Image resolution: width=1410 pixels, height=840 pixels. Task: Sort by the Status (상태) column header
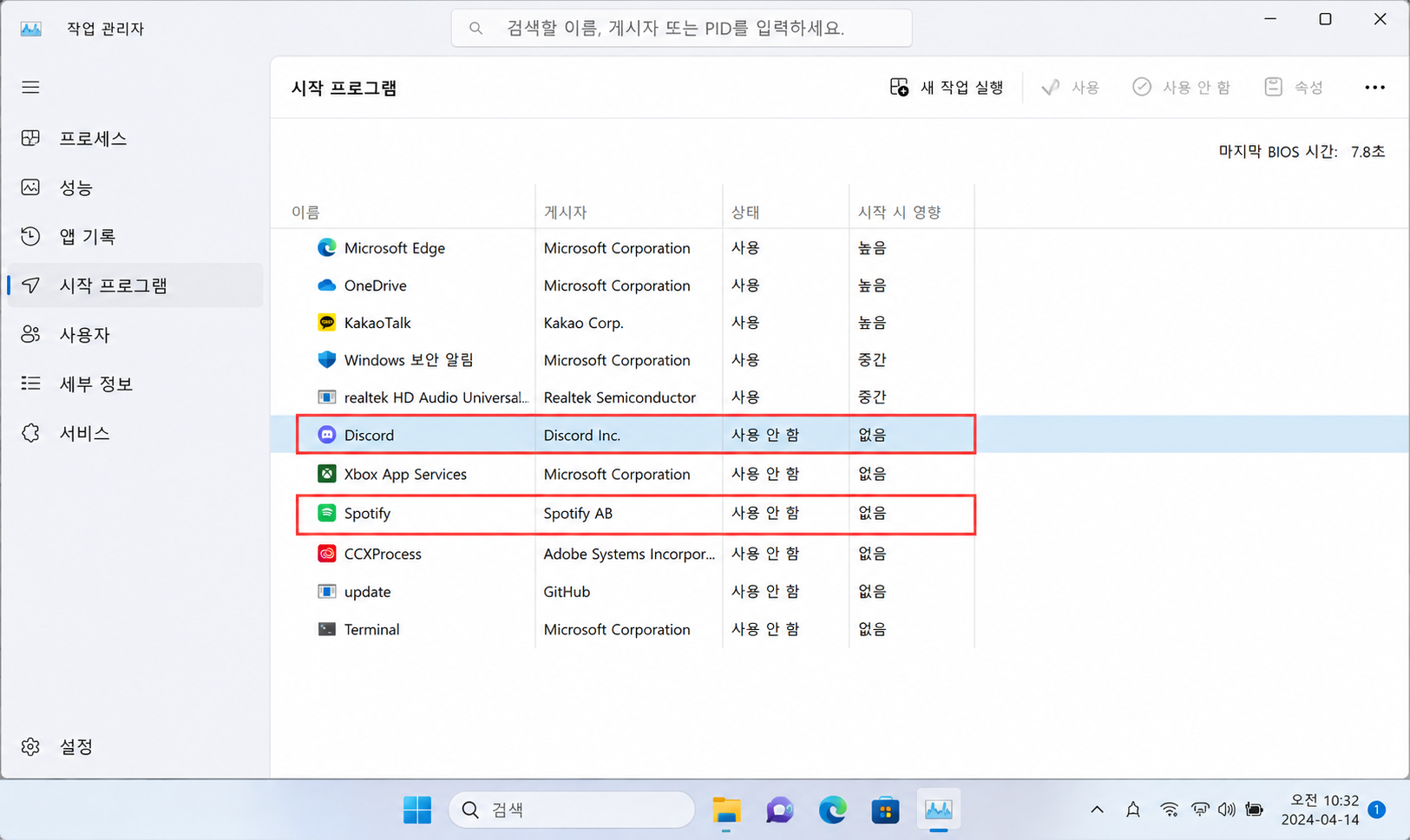(x=745, y=212)
